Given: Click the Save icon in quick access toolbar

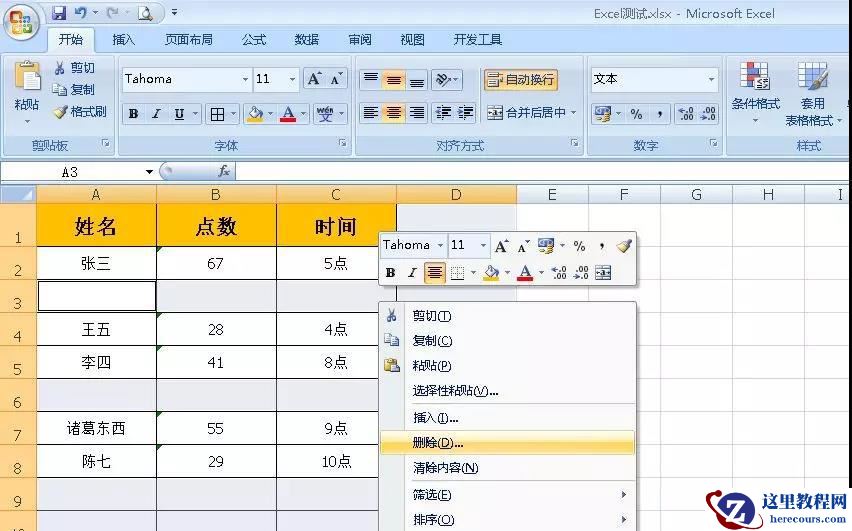Looking at the screenshot, I should (x=59, y=13).
